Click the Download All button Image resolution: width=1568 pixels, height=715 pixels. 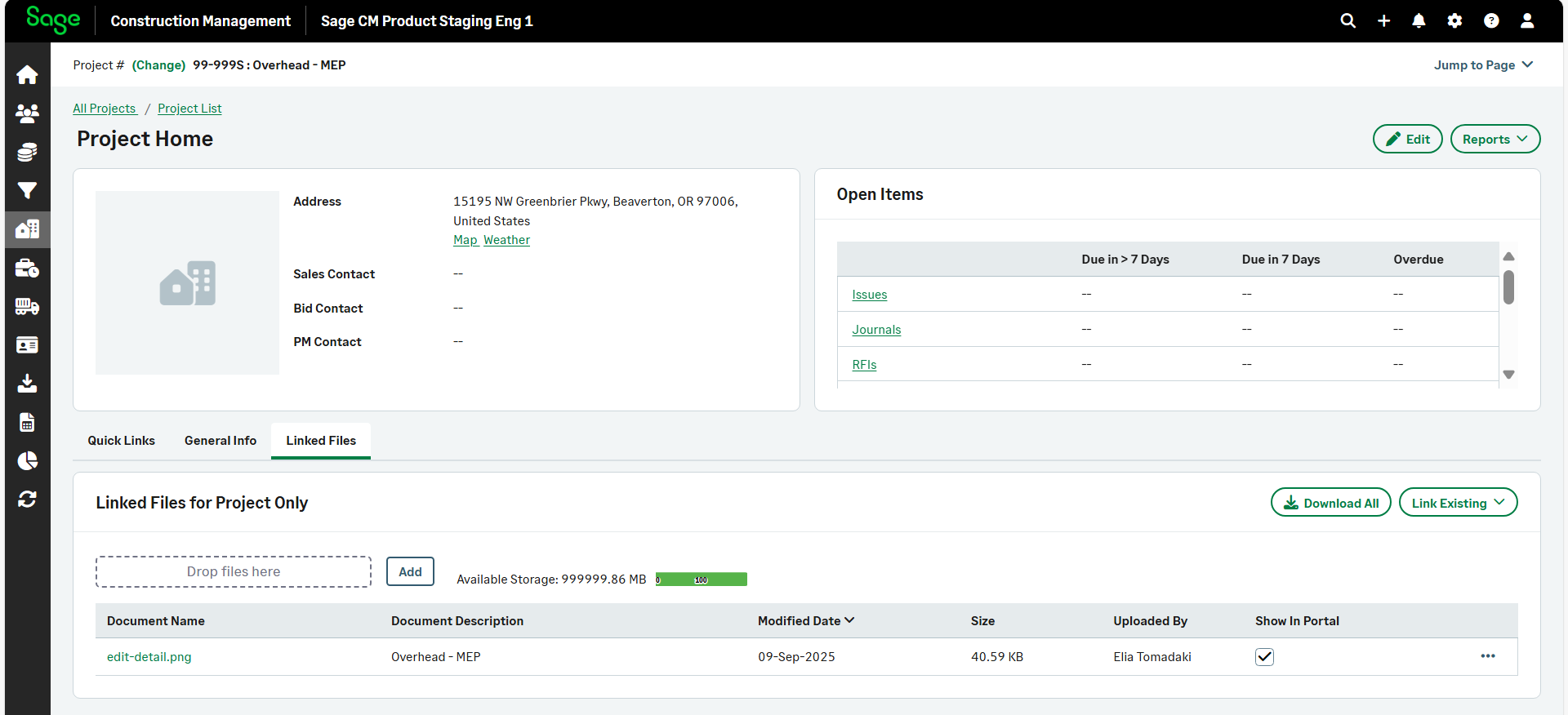[1330, 503]
